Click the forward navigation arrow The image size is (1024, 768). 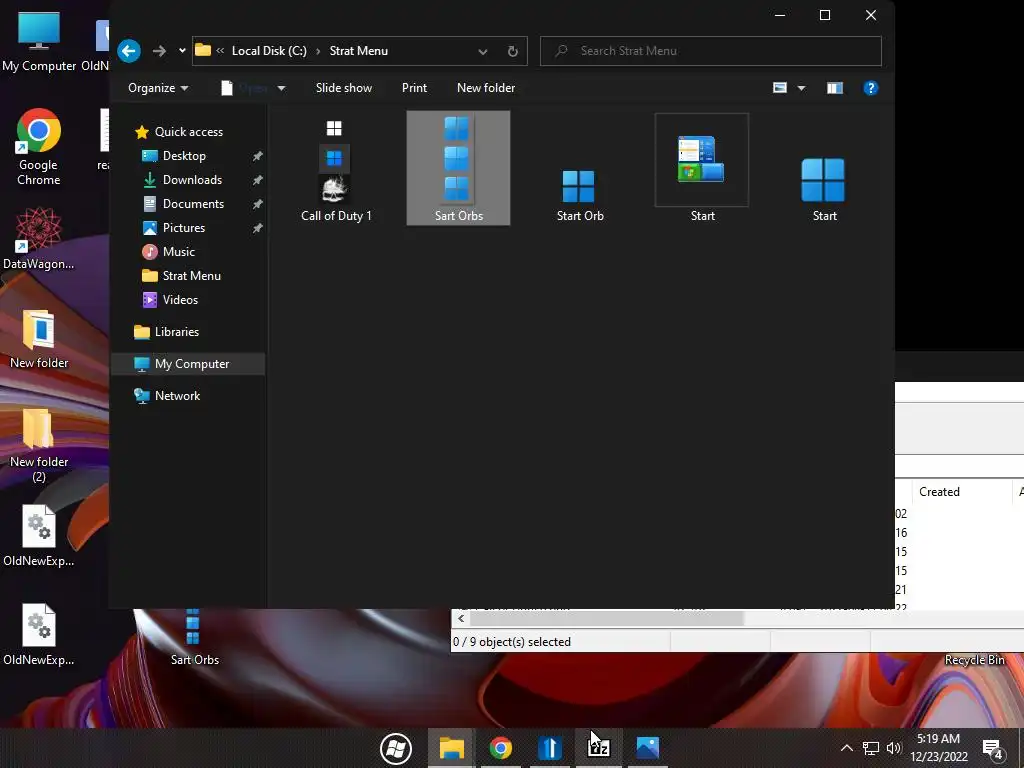[159, 51]
